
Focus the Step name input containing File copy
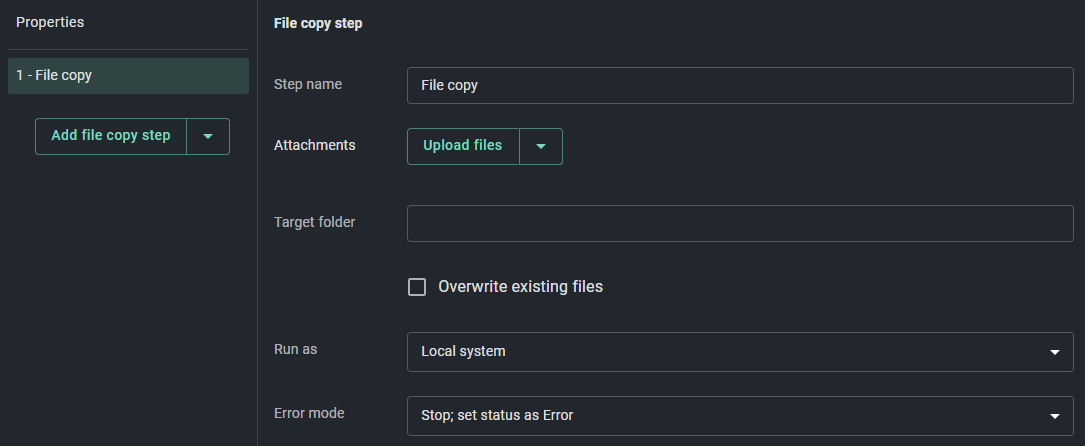coord(740,86)
